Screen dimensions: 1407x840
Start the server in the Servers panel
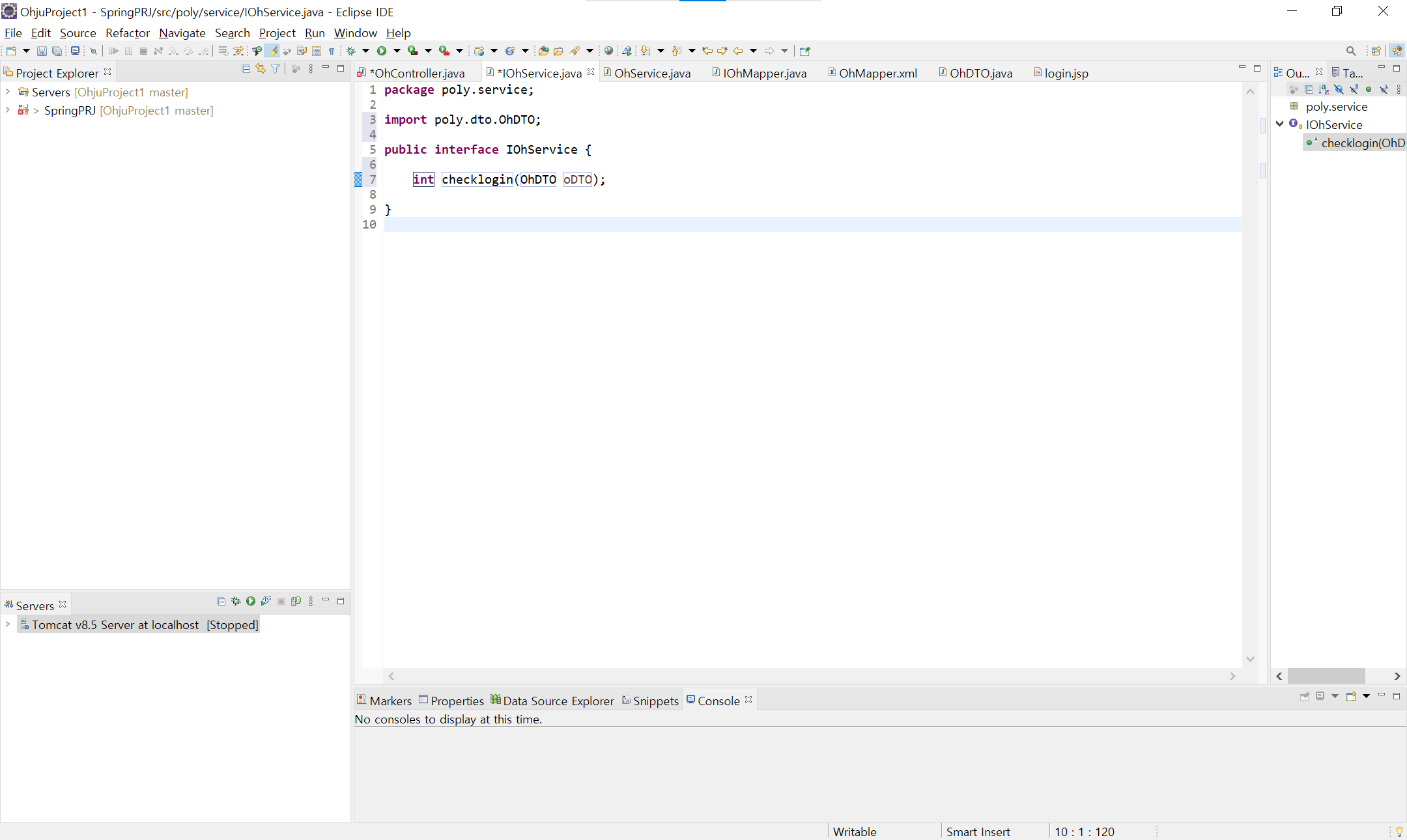pyautogui.click(x=251, y=601)
